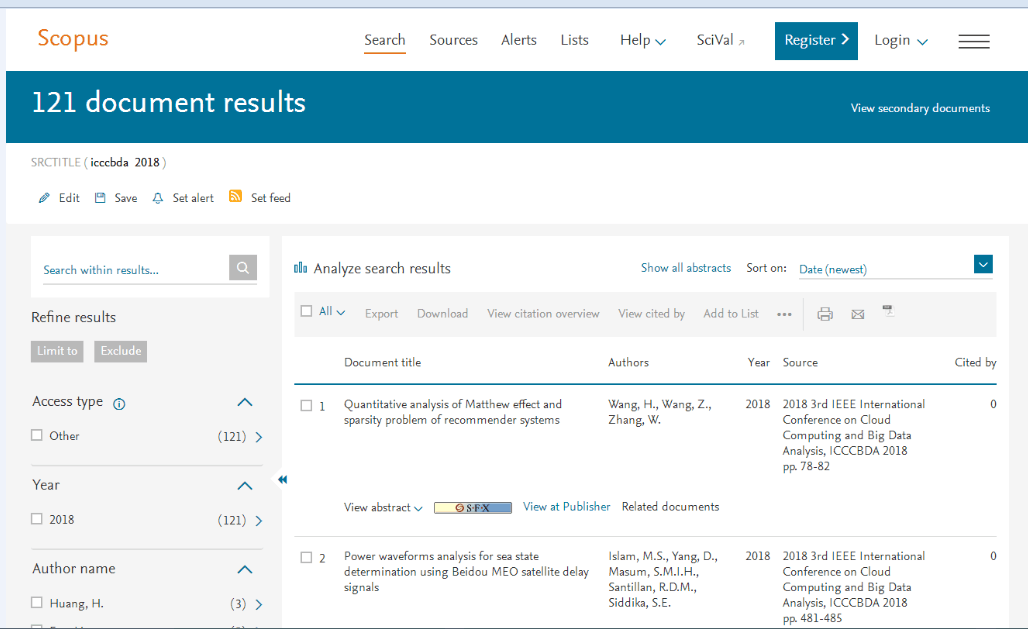Click the email envelope icon

coord(858,315)
